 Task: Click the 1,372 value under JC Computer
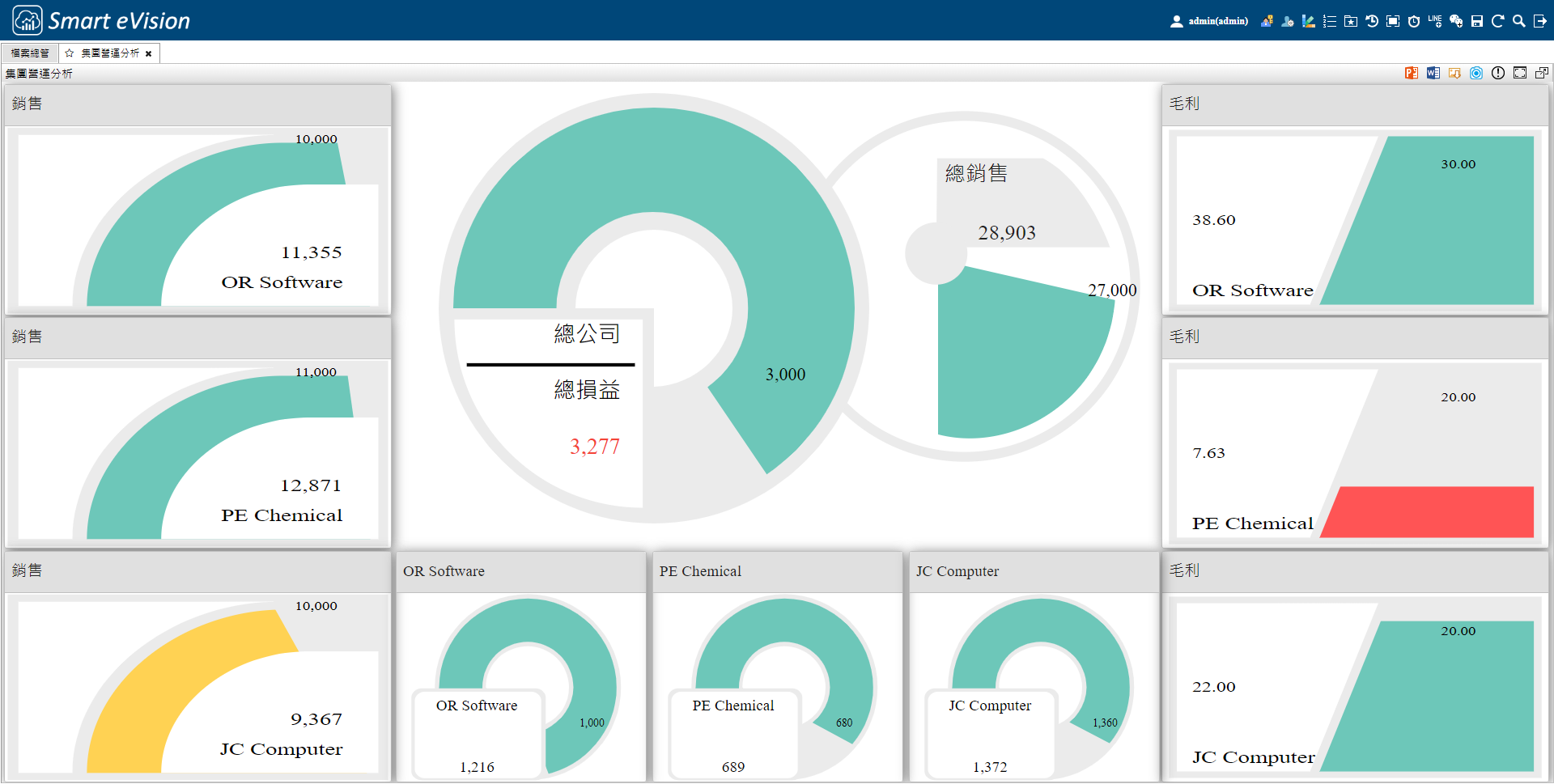pyautogui.click(x=990, y=767)
